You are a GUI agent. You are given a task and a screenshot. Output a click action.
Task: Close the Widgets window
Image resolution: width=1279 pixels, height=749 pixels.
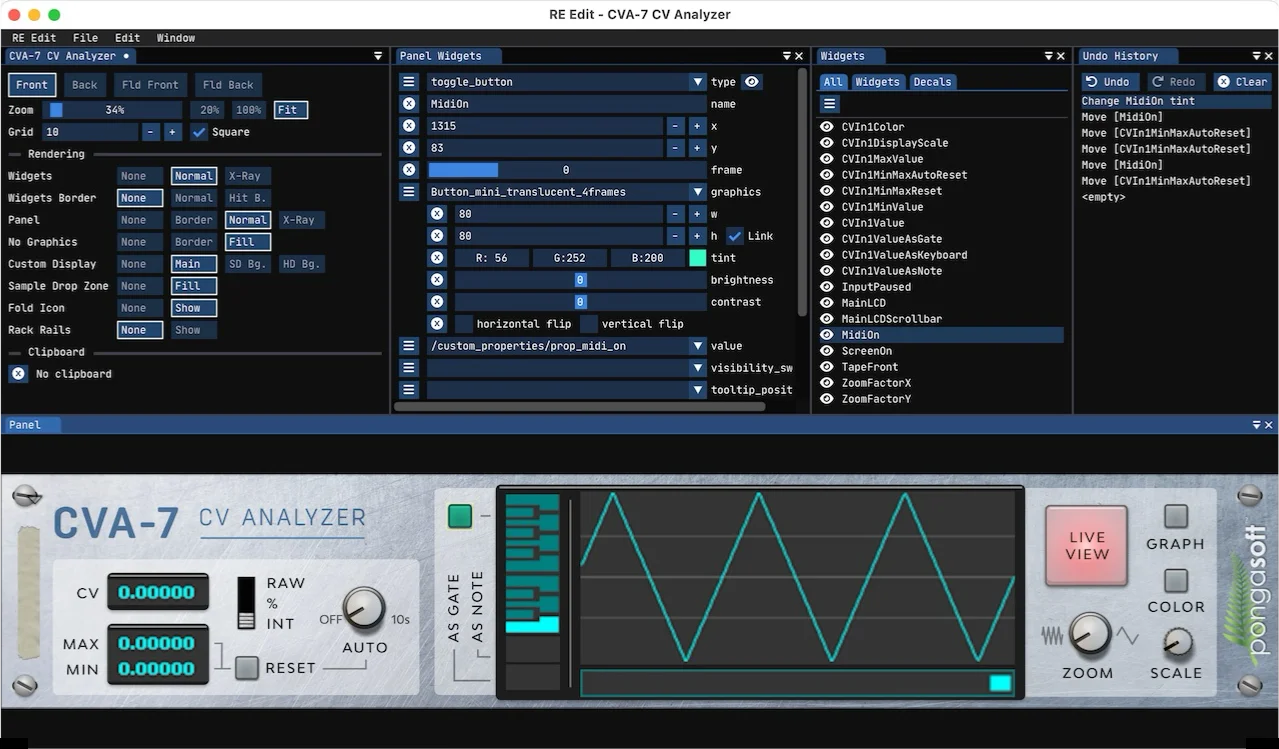coord(1061,56)
